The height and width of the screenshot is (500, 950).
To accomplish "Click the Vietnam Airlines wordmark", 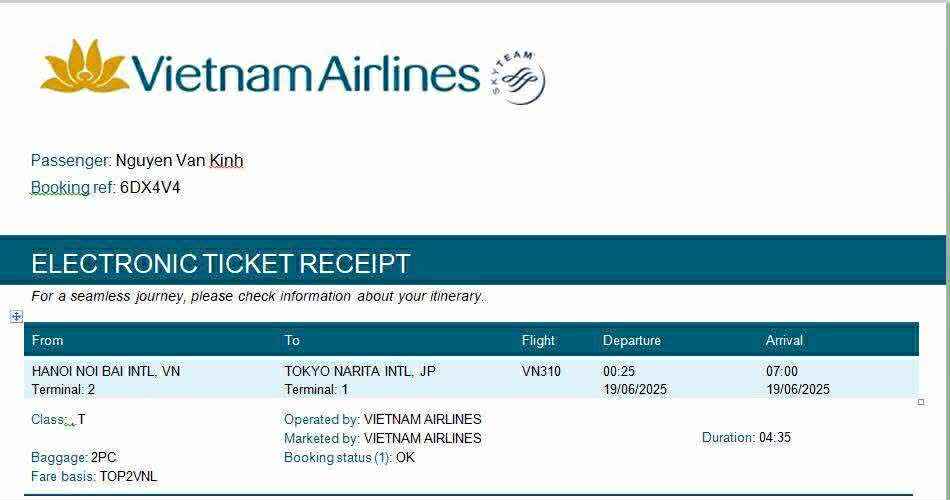I will (305, 74).
